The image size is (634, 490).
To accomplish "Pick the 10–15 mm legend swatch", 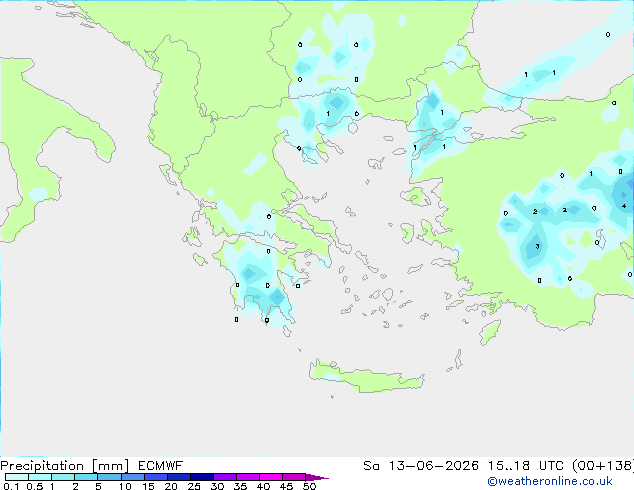I will [x=132, y=477].
